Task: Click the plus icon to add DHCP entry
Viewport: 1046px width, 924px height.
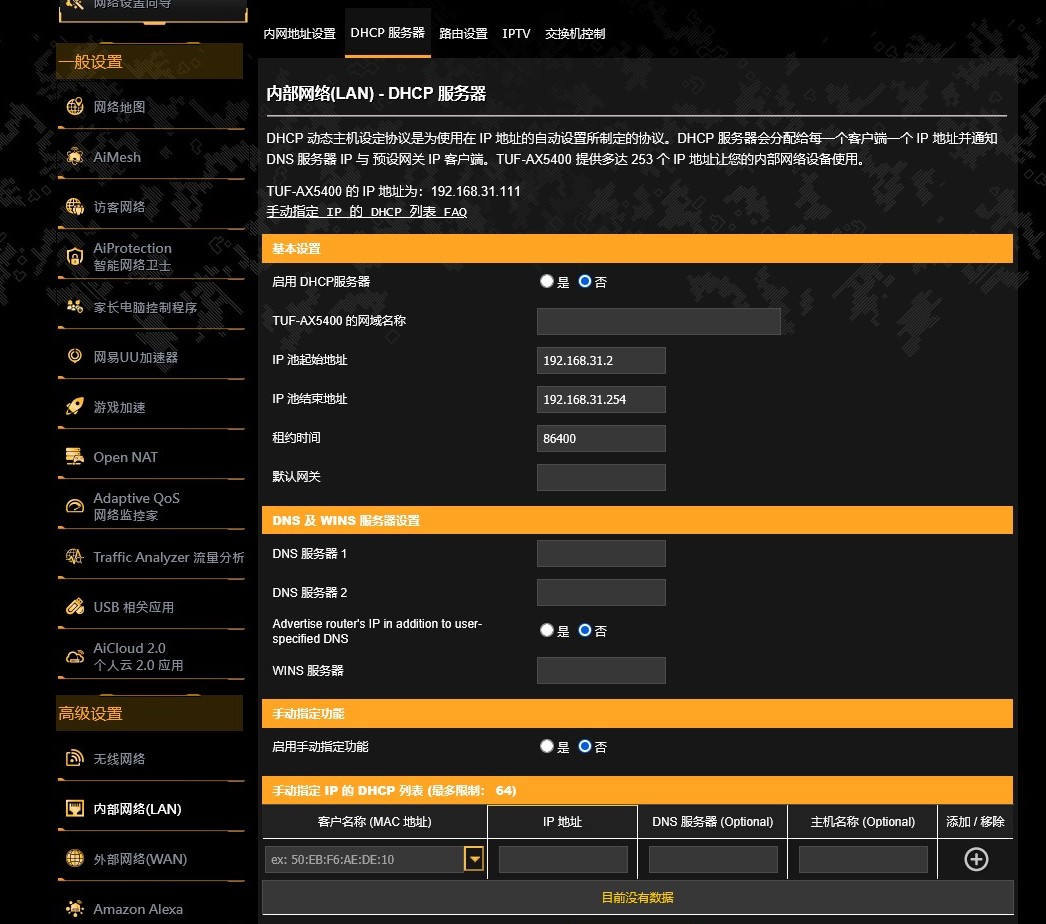Action: coord(975,859)
